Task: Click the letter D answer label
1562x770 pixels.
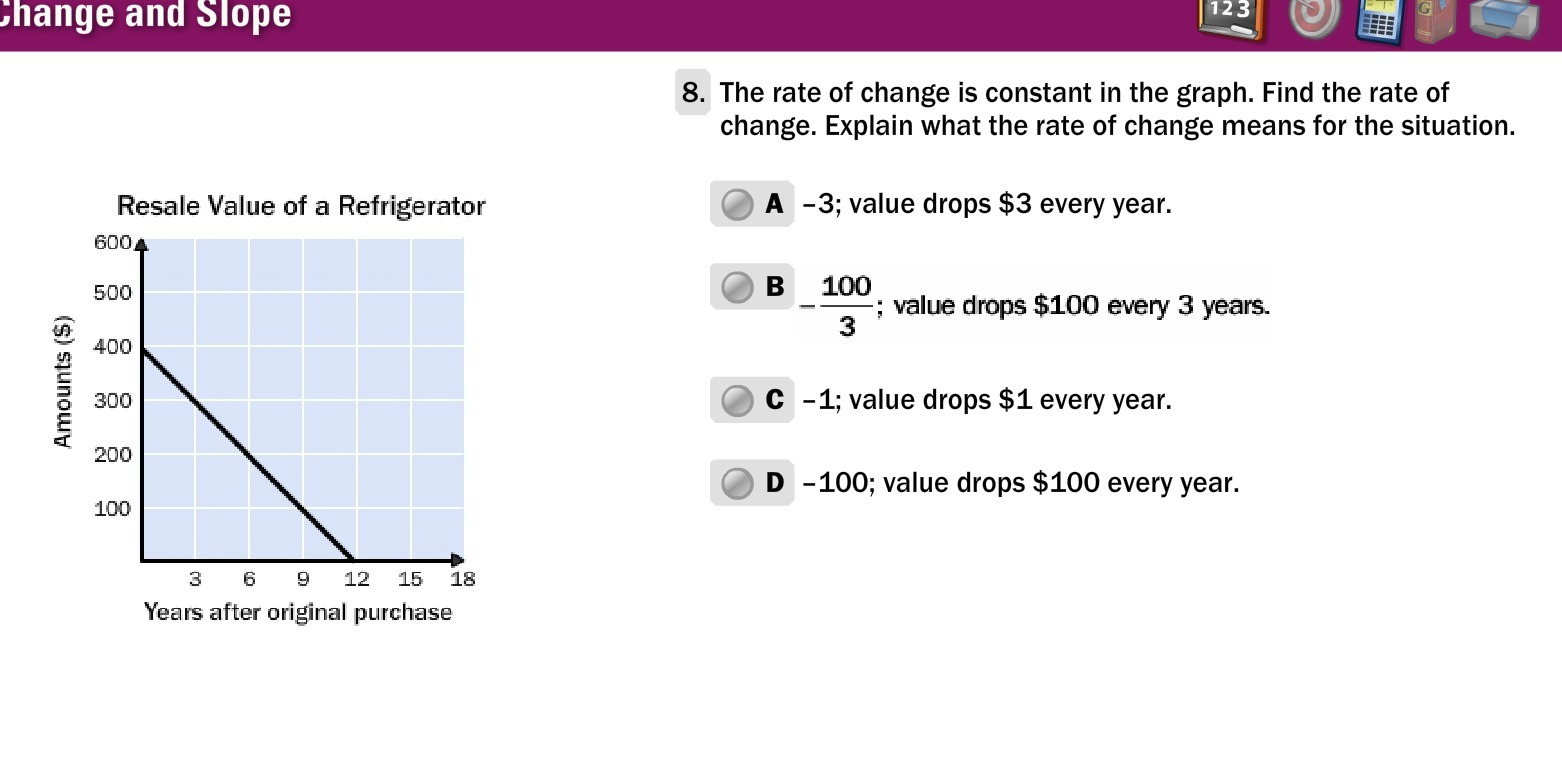Action: (775, 483)
